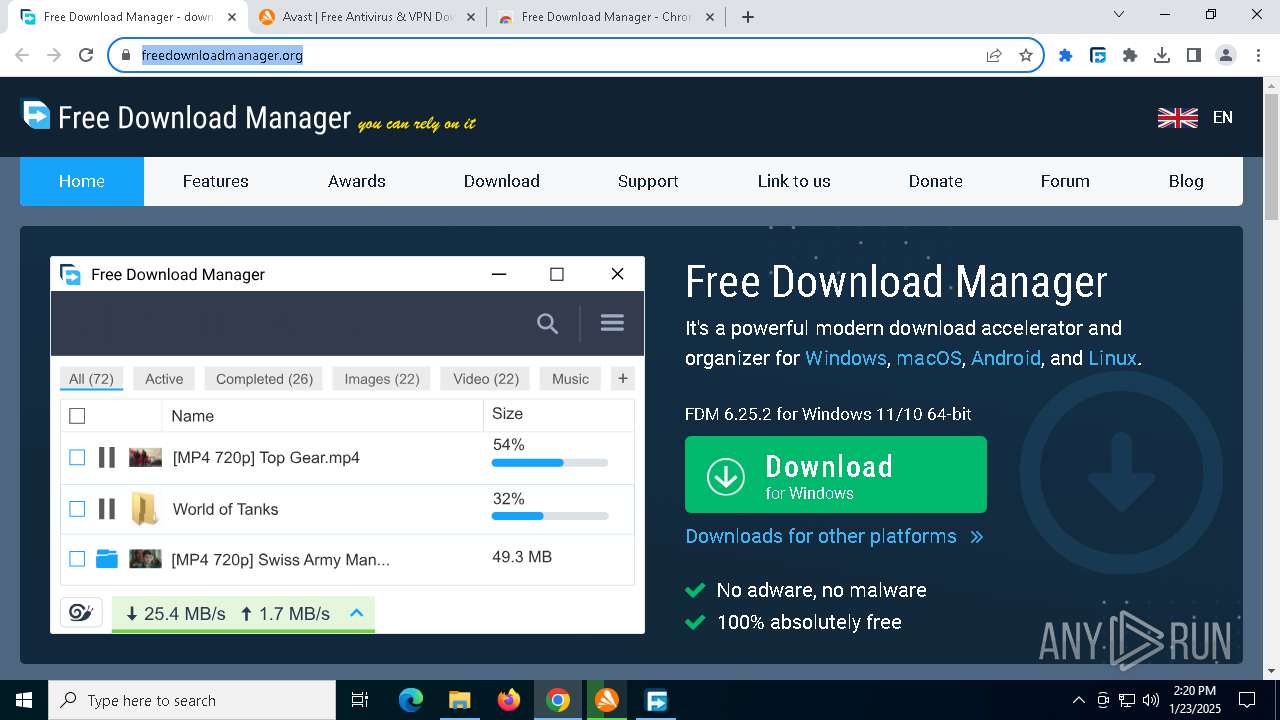Viewport: 1280px width, 720px height.
Task: Open the Chrome three-dot menu
Action: click(1258, 56)
